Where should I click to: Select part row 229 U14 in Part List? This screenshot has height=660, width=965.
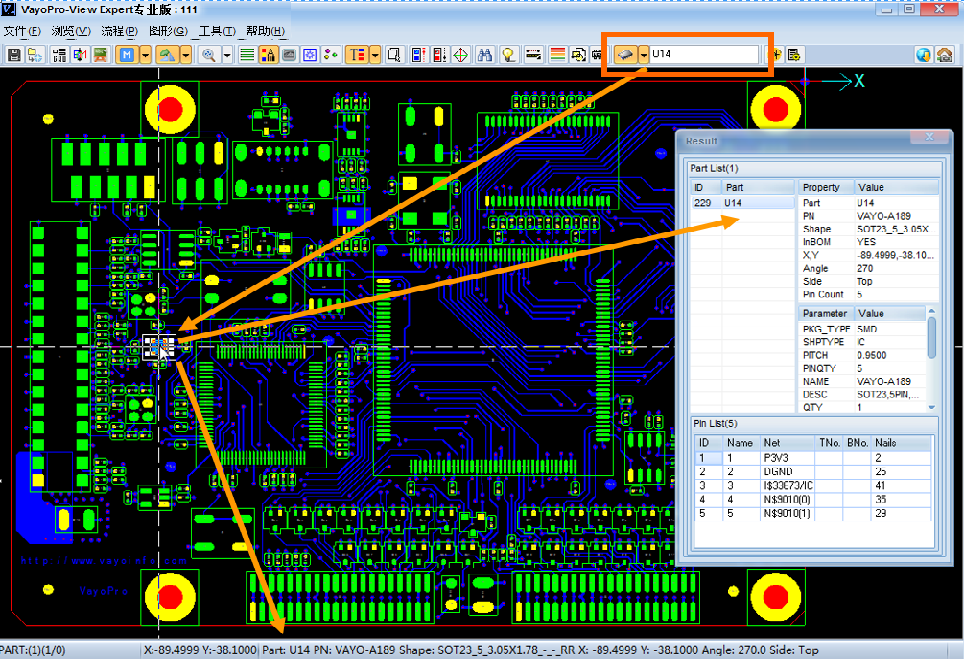coord(743,203)
